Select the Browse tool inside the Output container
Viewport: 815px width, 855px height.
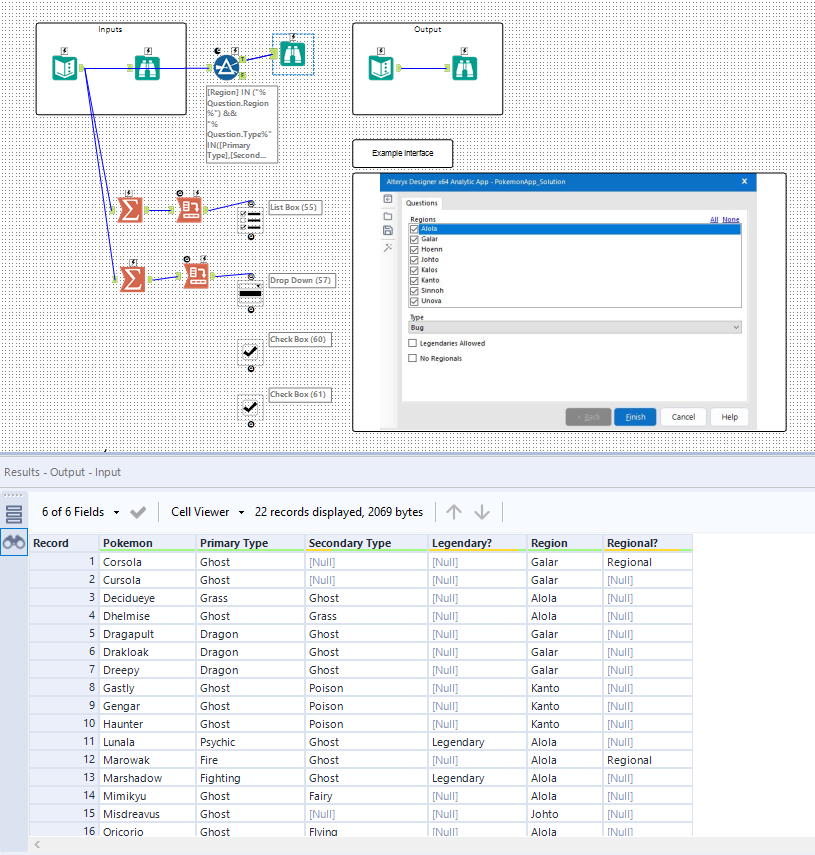[463, 68]
